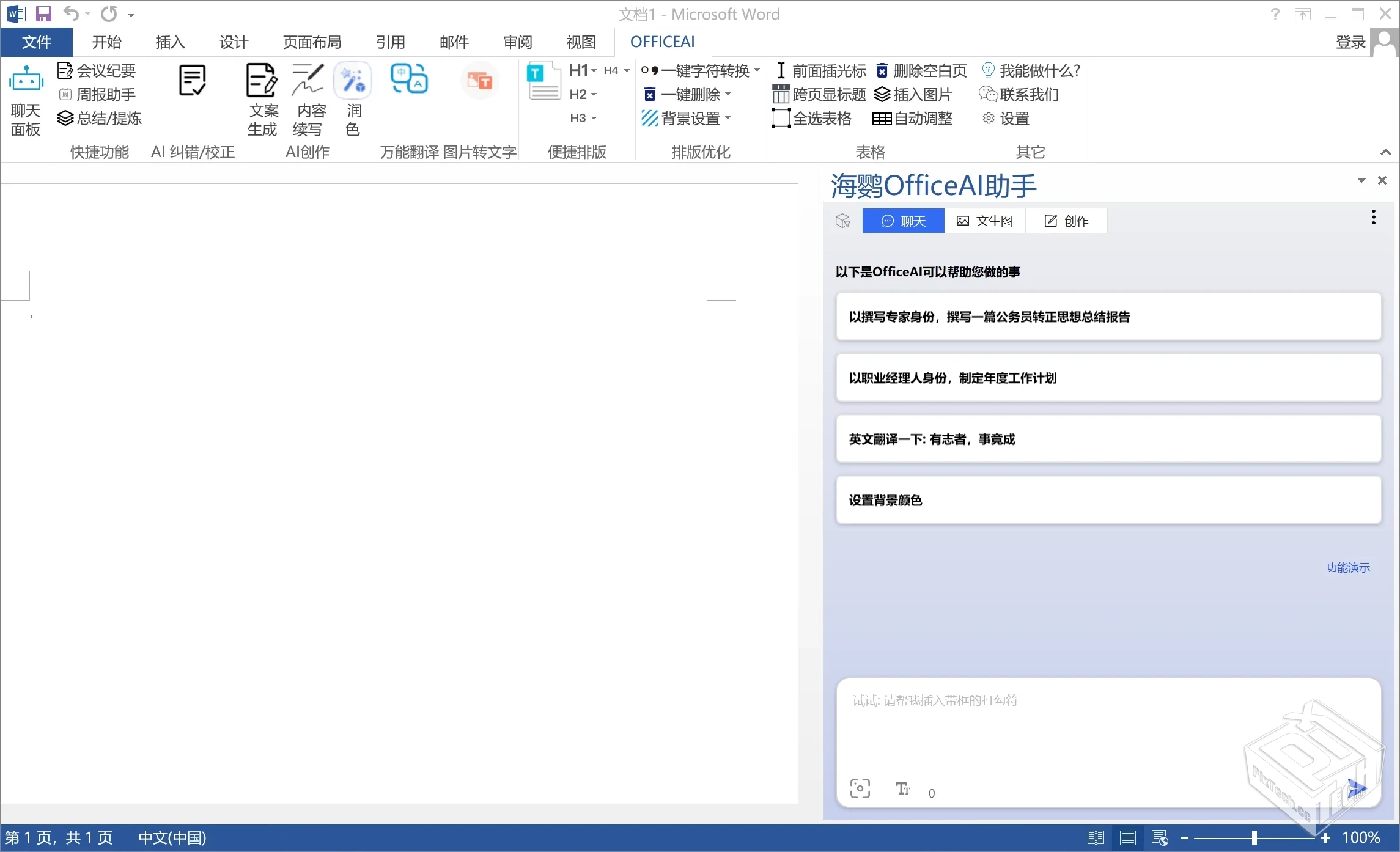The image size is (1400, 852).
Task: Open 文案生成 copywriting generator
Action: (x=262, y=101)
